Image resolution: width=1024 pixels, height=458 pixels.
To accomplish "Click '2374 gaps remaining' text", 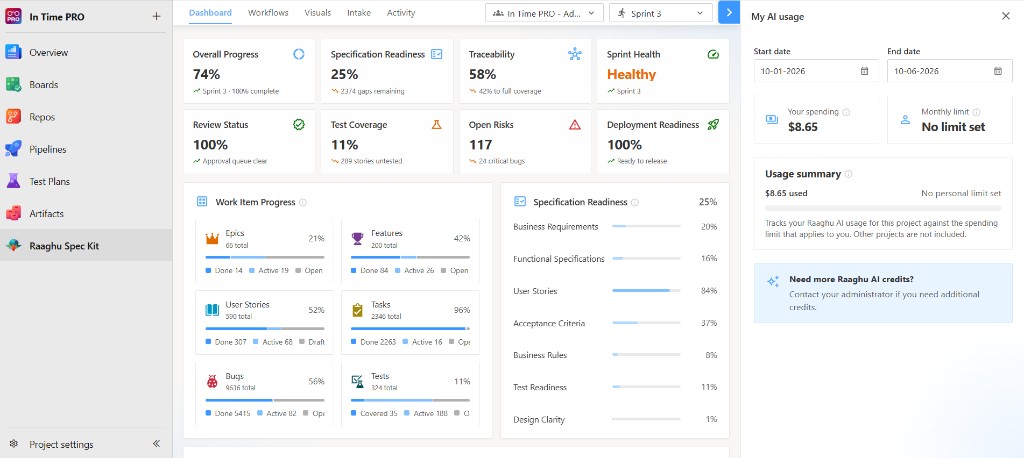I will (372, 91).
